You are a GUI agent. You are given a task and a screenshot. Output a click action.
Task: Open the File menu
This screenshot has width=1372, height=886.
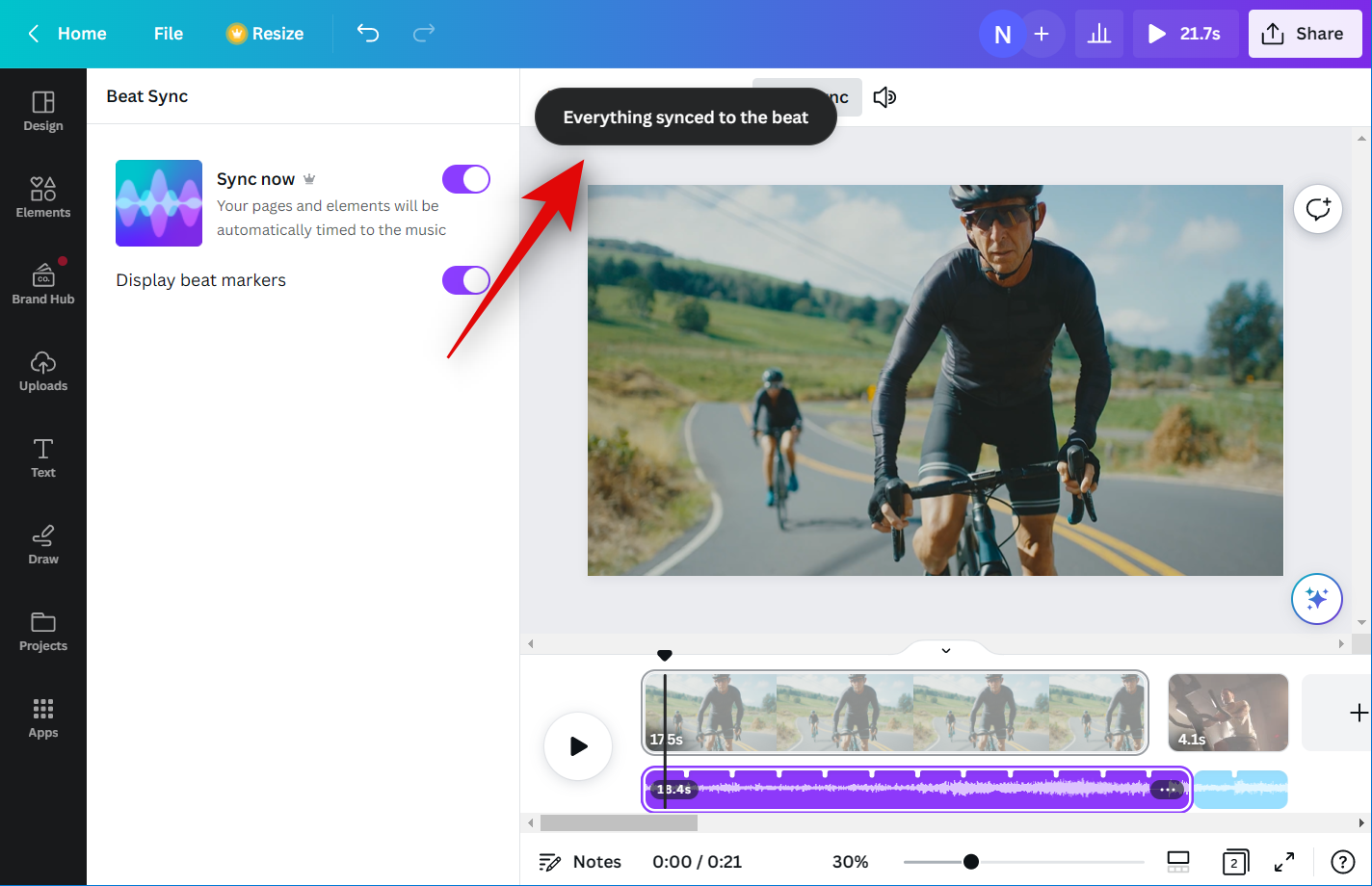(168, 34)
